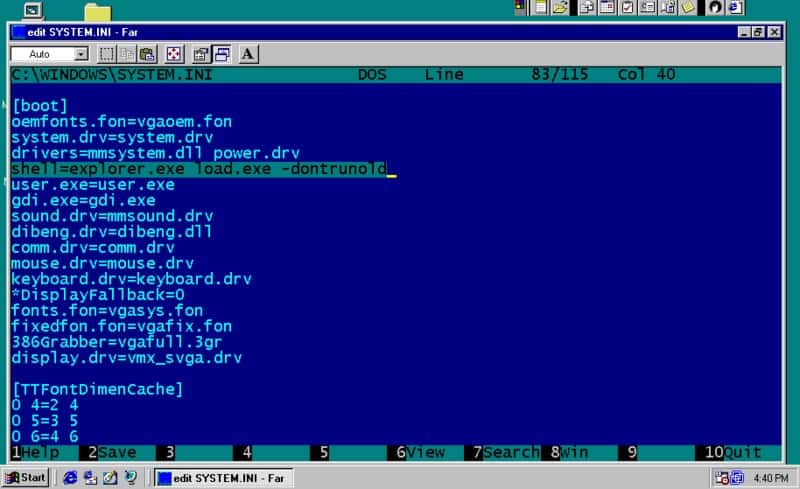Open the Windows Start menu

[x=26, y=478]
